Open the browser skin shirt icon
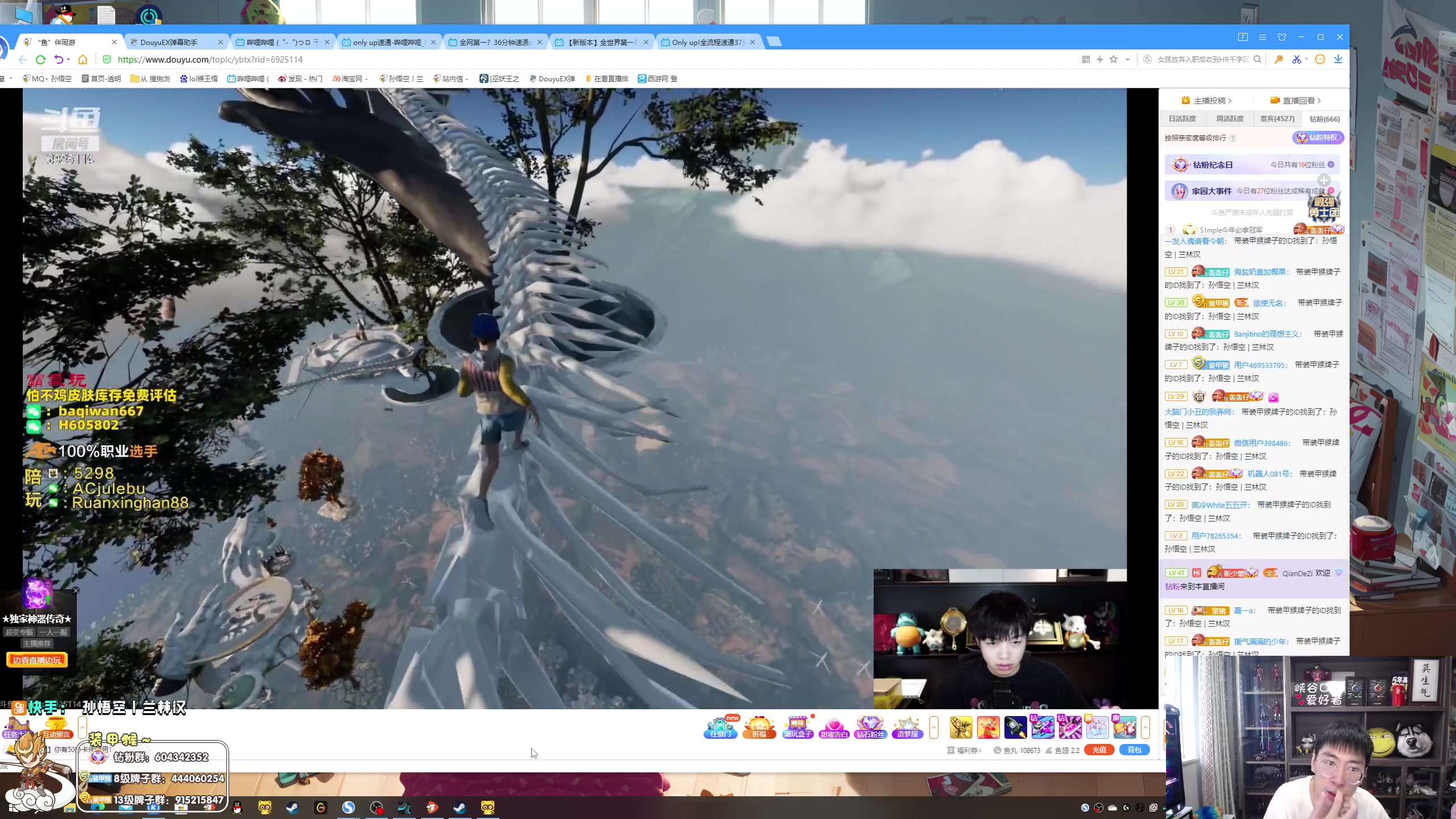The width and height of the screenshot is (1456, 819). click(1282, 37)
